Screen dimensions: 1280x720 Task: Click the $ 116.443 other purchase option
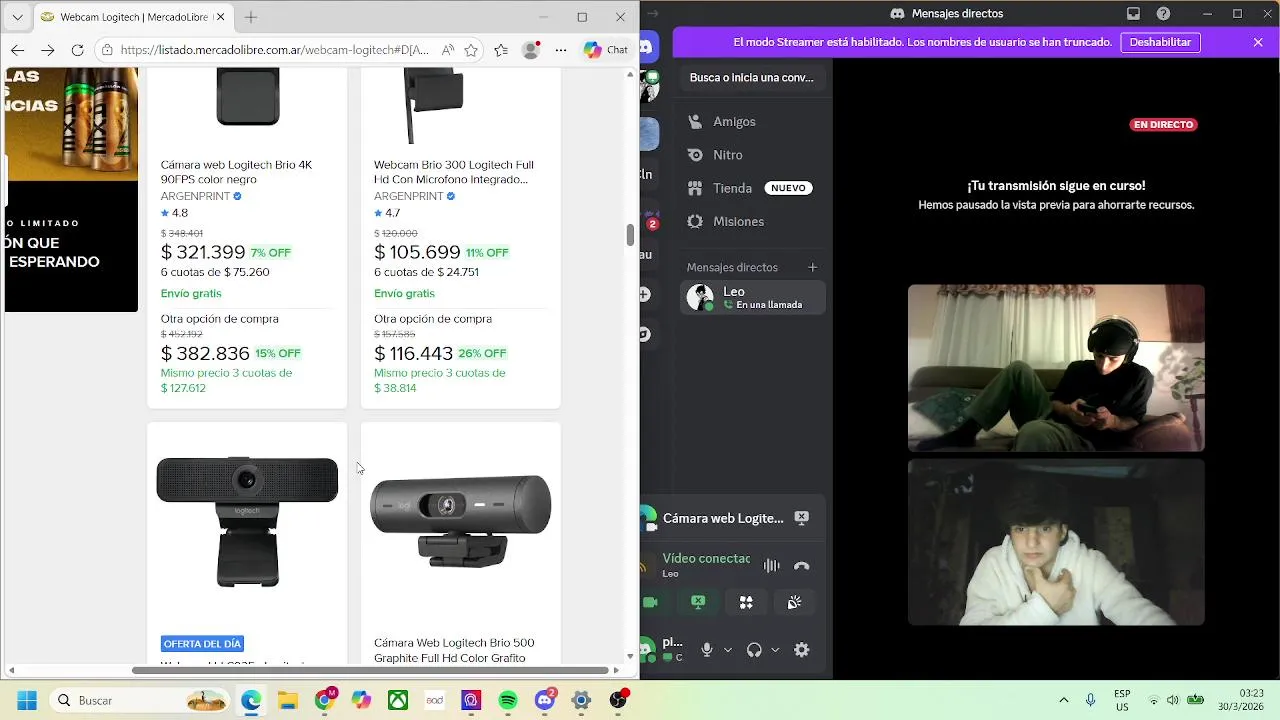414,353
